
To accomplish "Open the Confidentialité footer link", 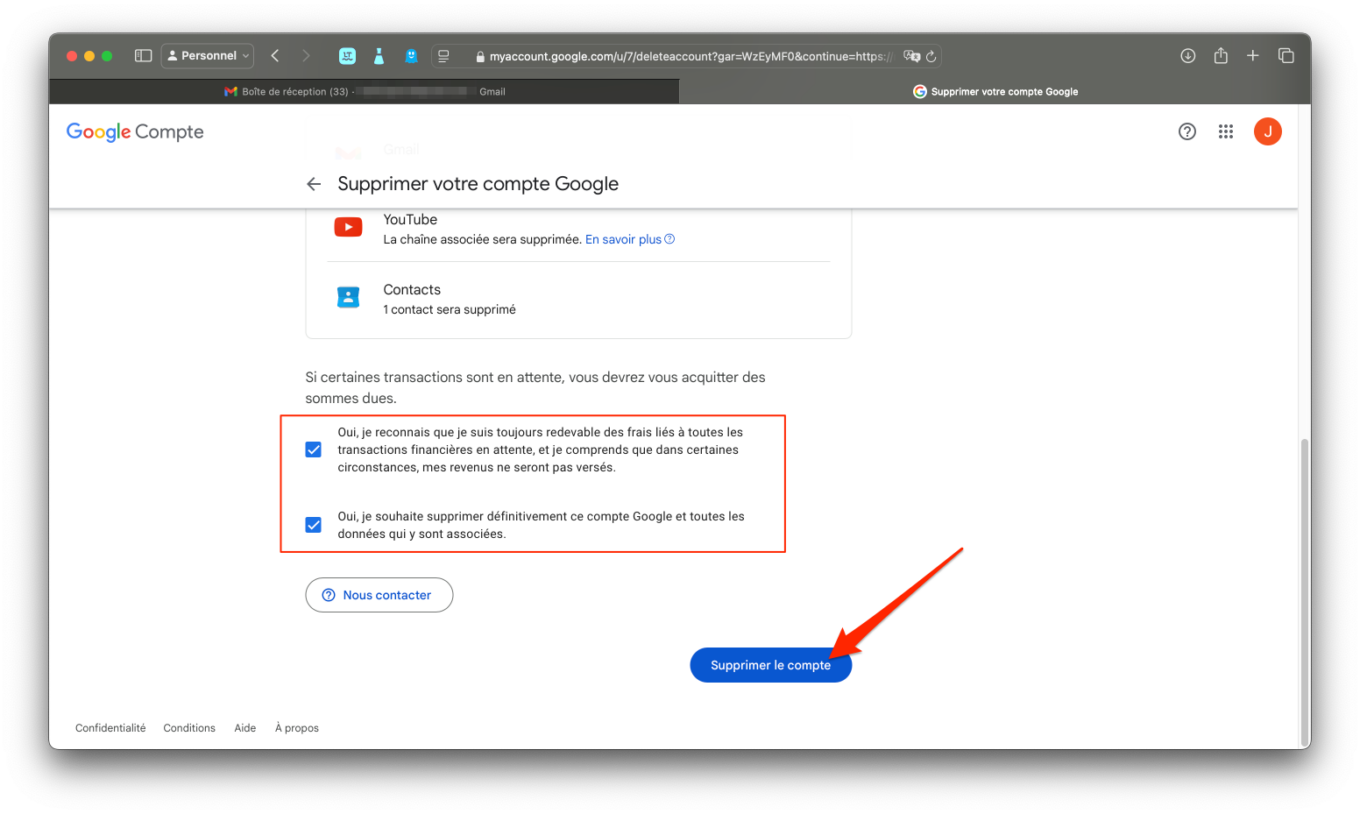I will coord(111,728).
